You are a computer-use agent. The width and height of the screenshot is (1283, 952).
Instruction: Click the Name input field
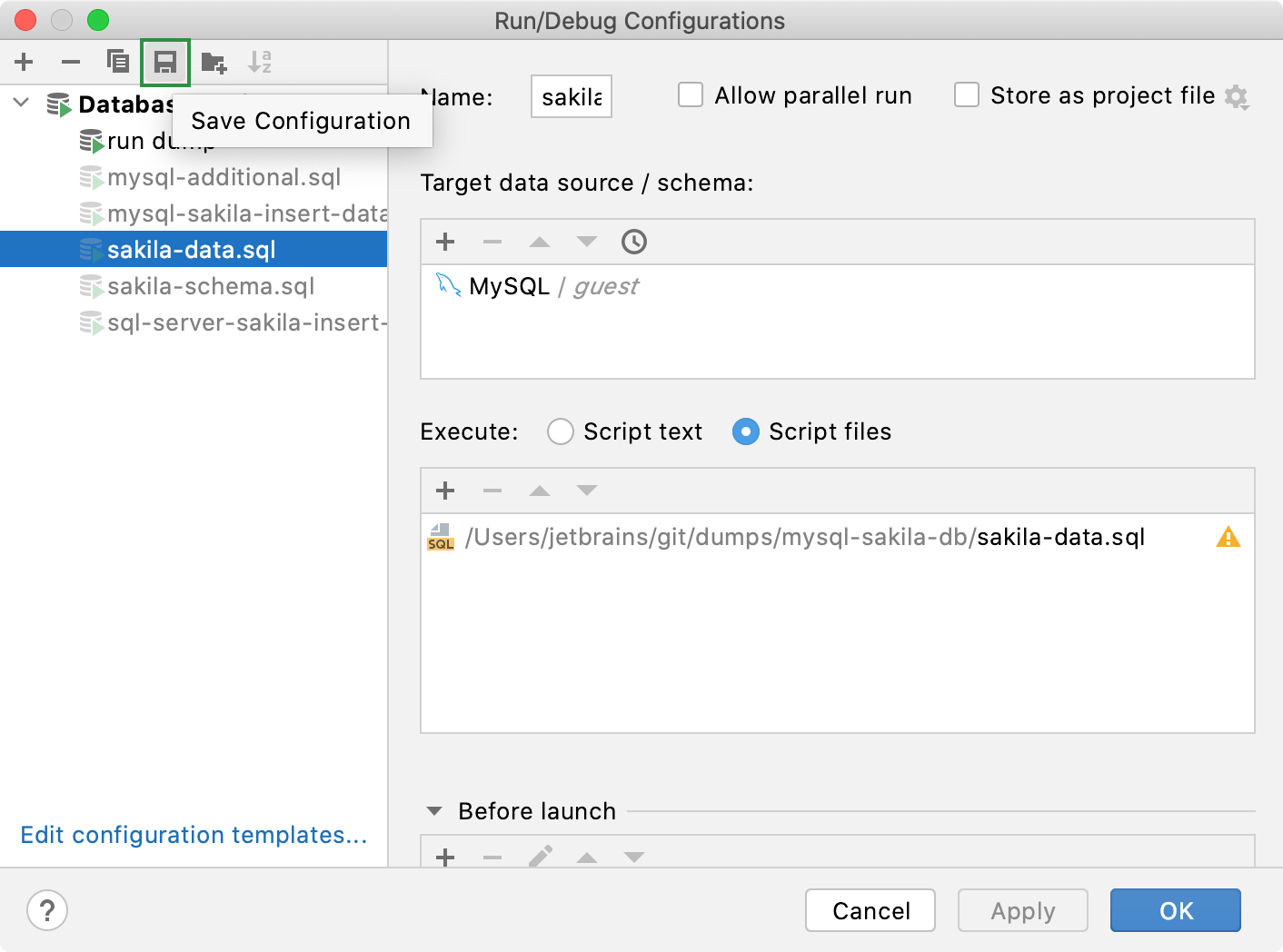point(571,95)
